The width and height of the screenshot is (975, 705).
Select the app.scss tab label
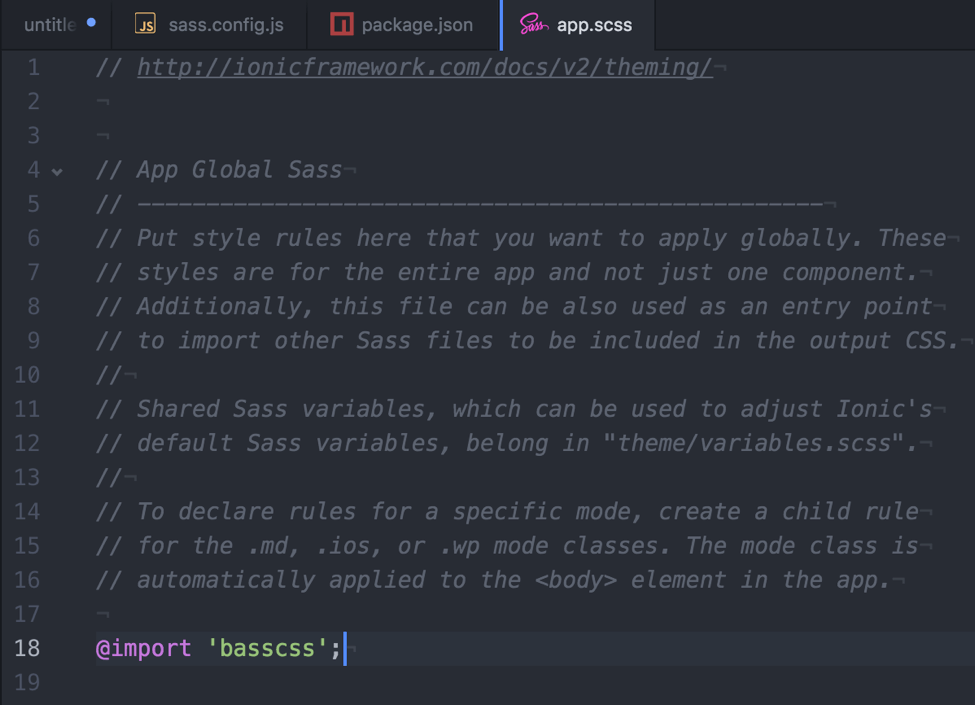click(x=594, y=25)
